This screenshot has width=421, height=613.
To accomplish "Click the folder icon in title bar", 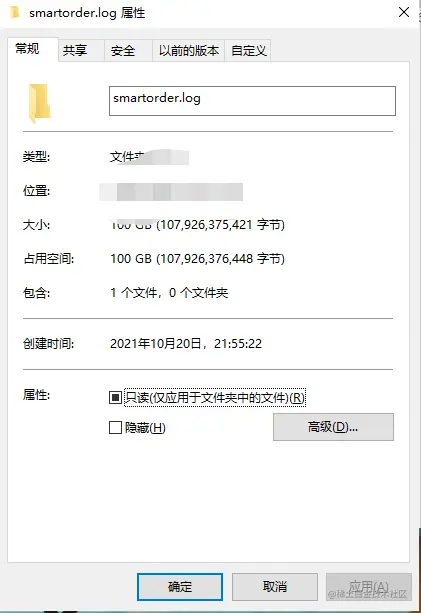I will (15, 13).
